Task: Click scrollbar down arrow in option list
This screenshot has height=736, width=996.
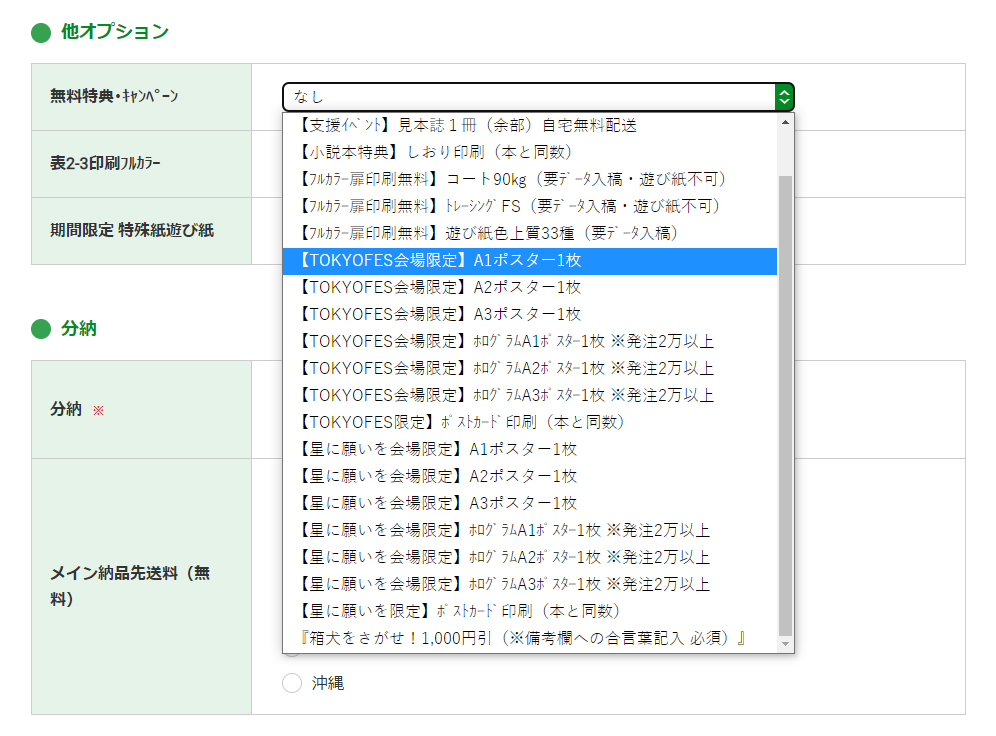Action: (x=785, y=644)
